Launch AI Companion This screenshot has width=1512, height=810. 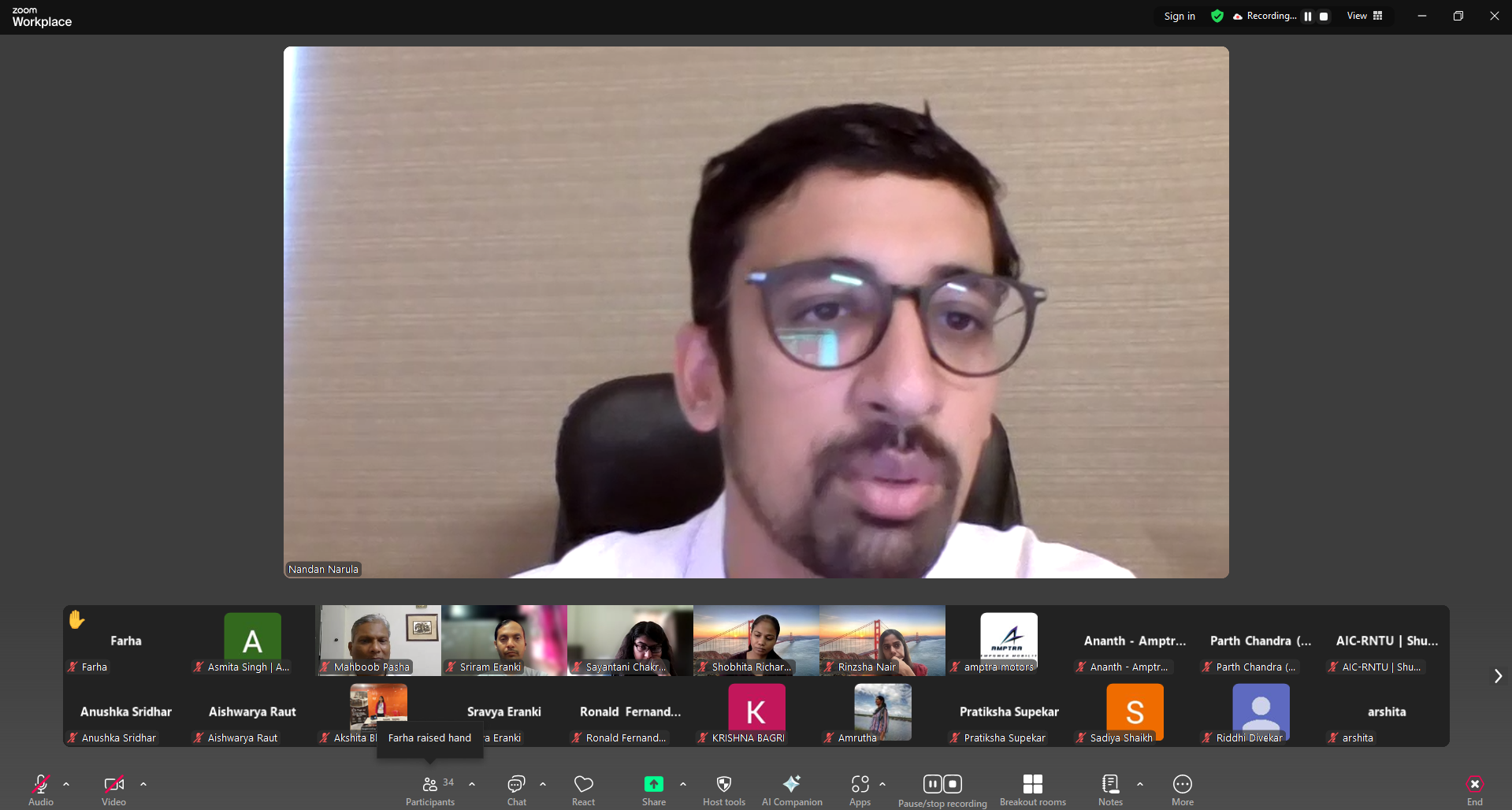[792, 790]
